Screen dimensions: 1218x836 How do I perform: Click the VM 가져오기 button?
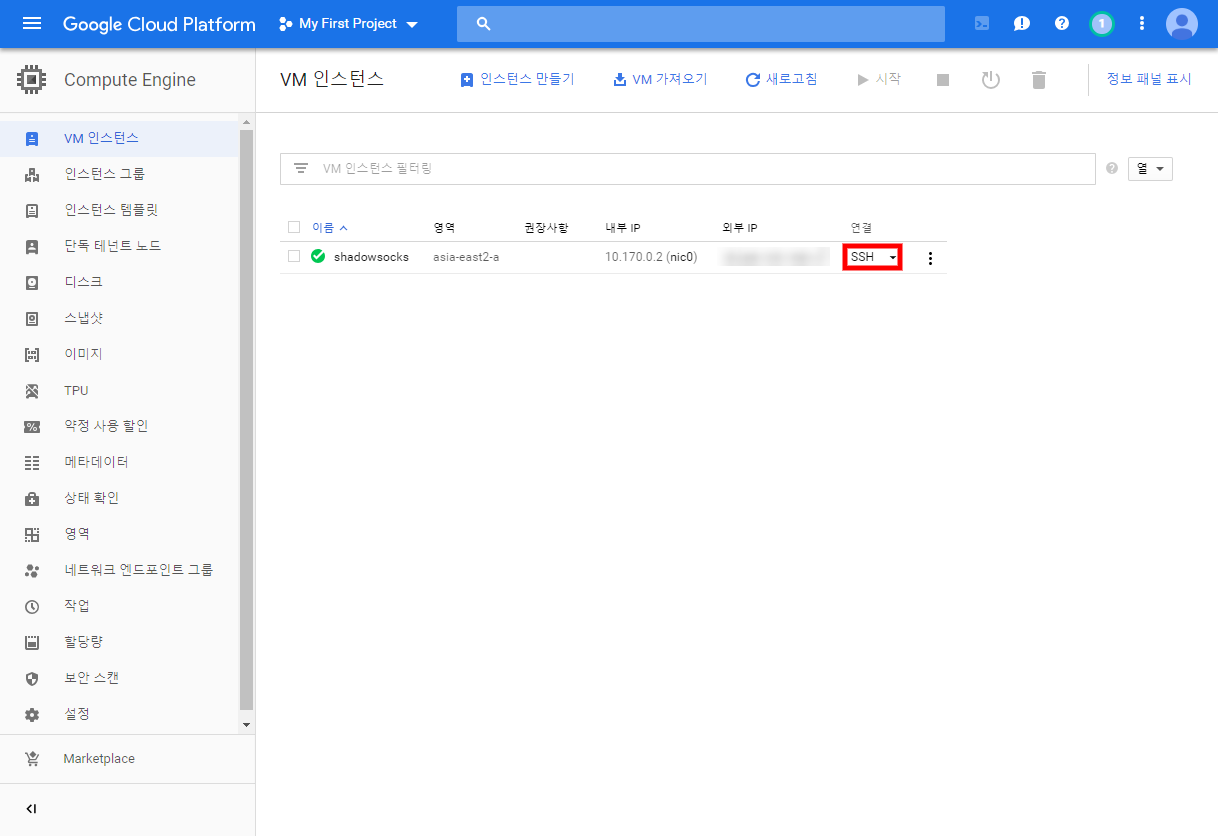click(660, 79)
